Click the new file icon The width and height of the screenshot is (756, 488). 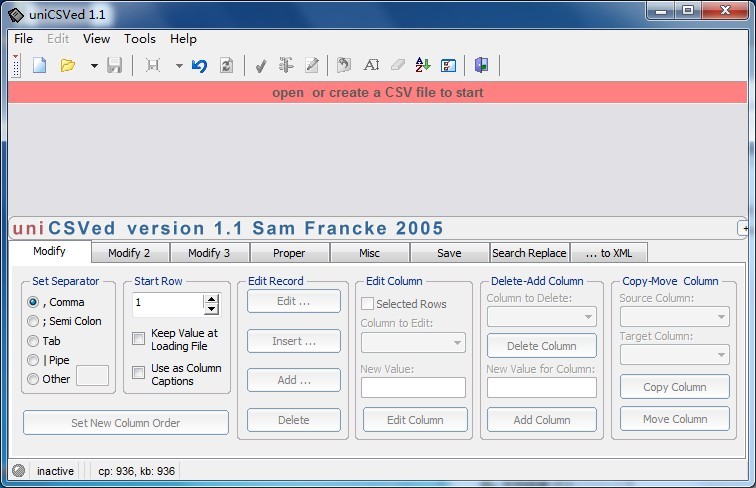click(x=40, y=66)
